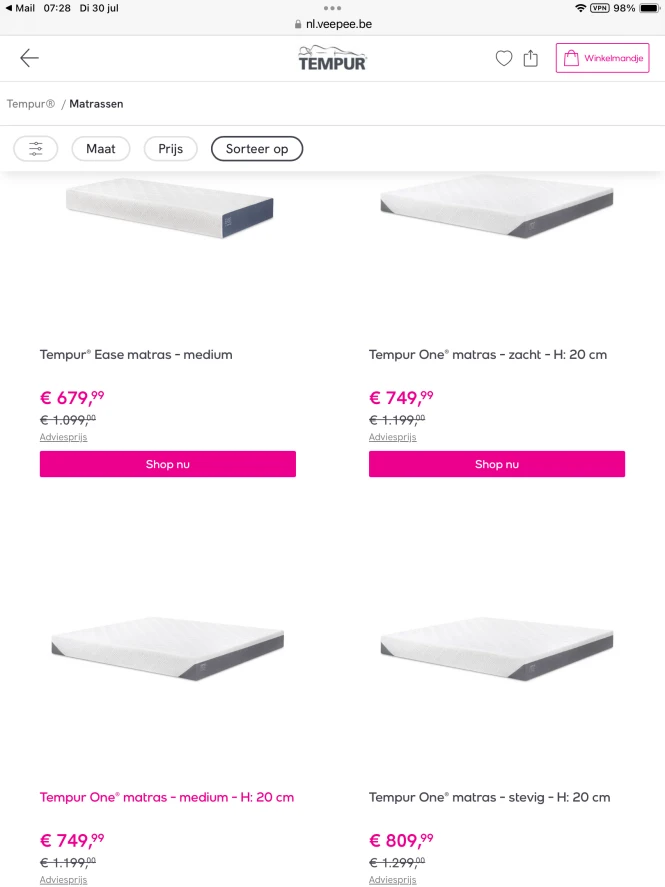Select Matrassen breadcrumb item

point(96,104)
